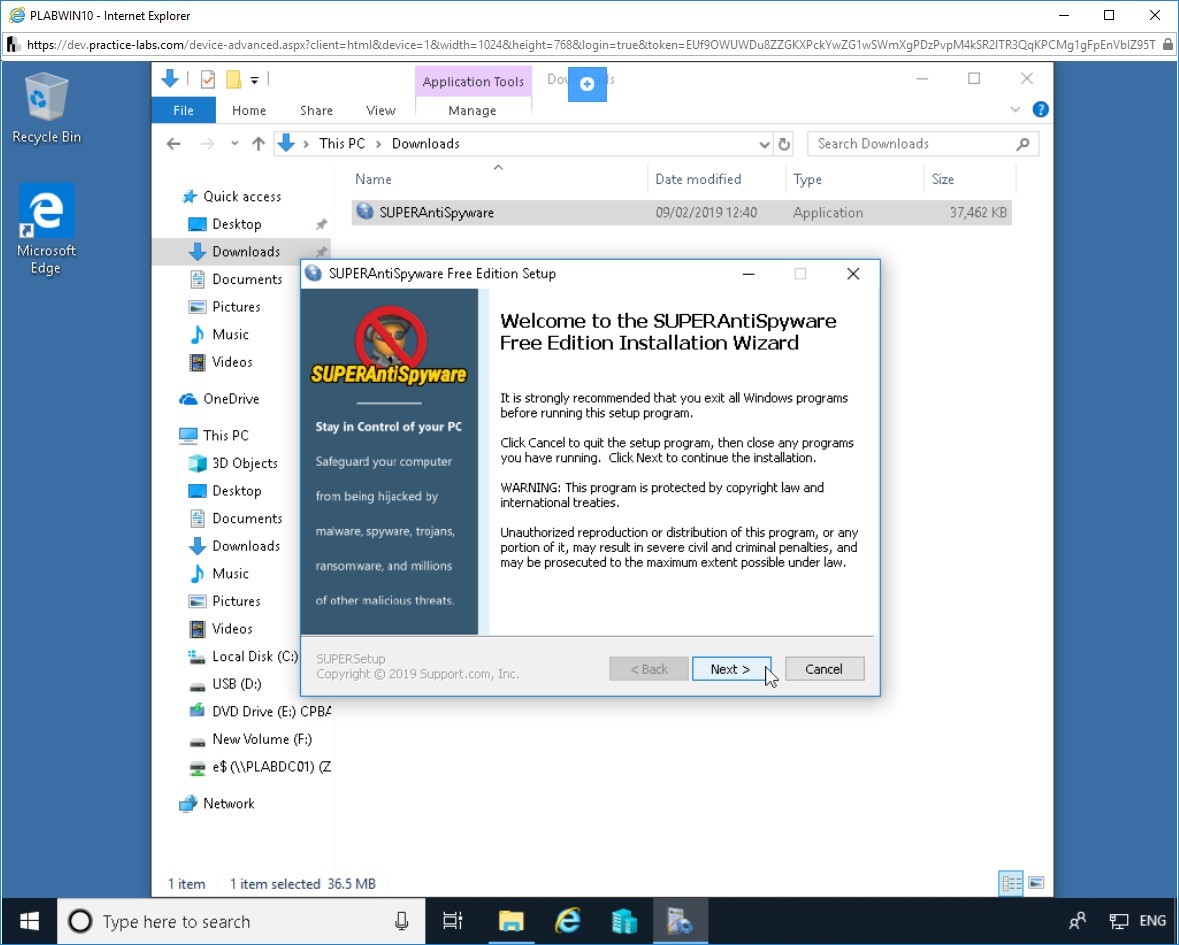Sort by Size column header
Image resolution: width=1179 pixels, height=945 pixels.
pos(942,179)
